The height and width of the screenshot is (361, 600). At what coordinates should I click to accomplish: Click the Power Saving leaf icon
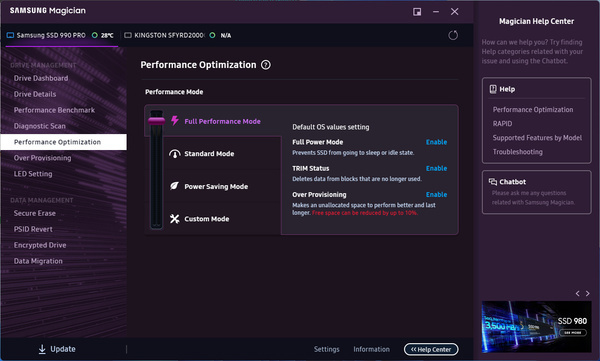174,186
